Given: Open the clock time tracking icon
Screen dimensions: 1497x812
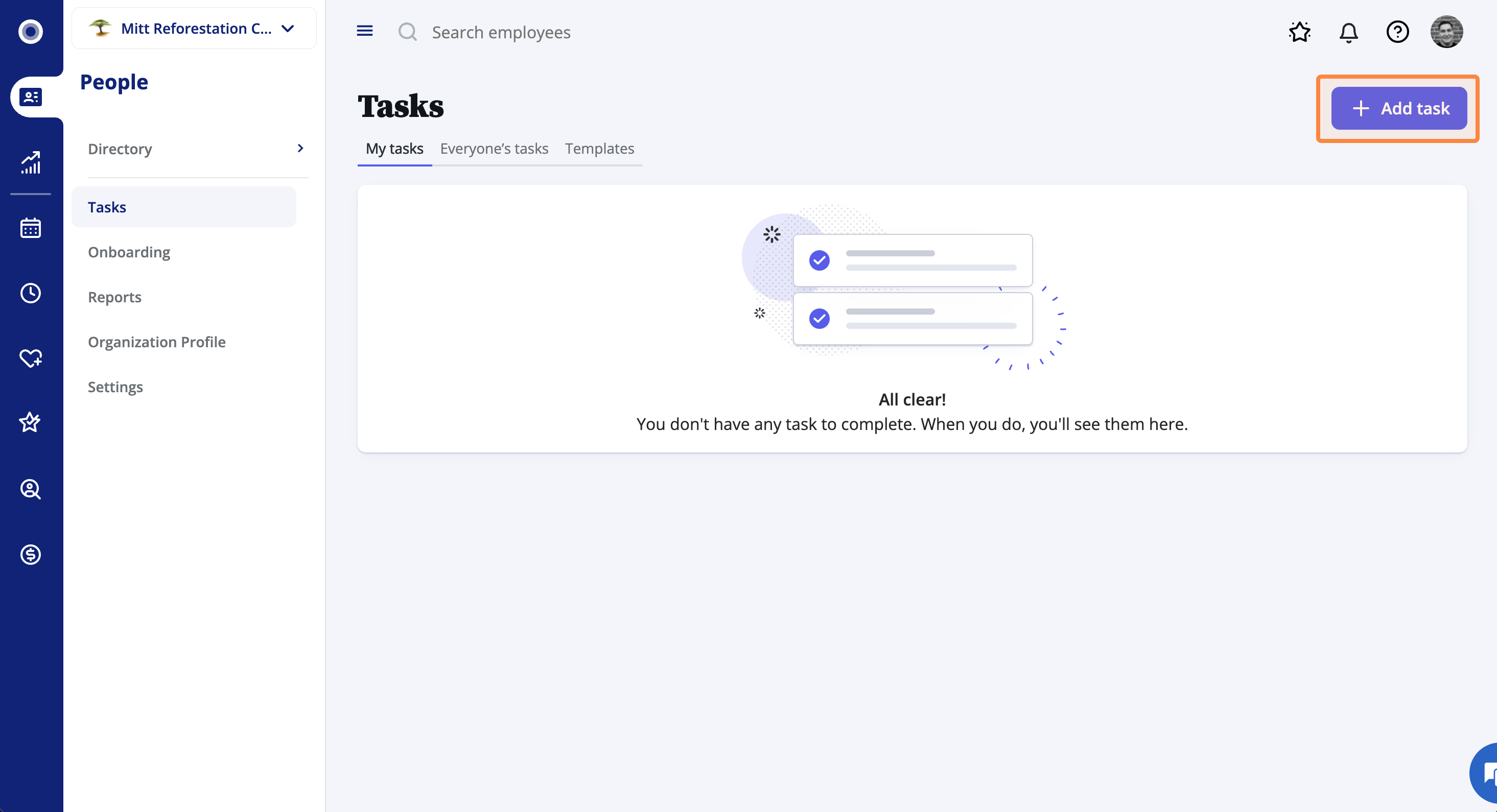Looking at the screenshot, I should pos(31,293).
